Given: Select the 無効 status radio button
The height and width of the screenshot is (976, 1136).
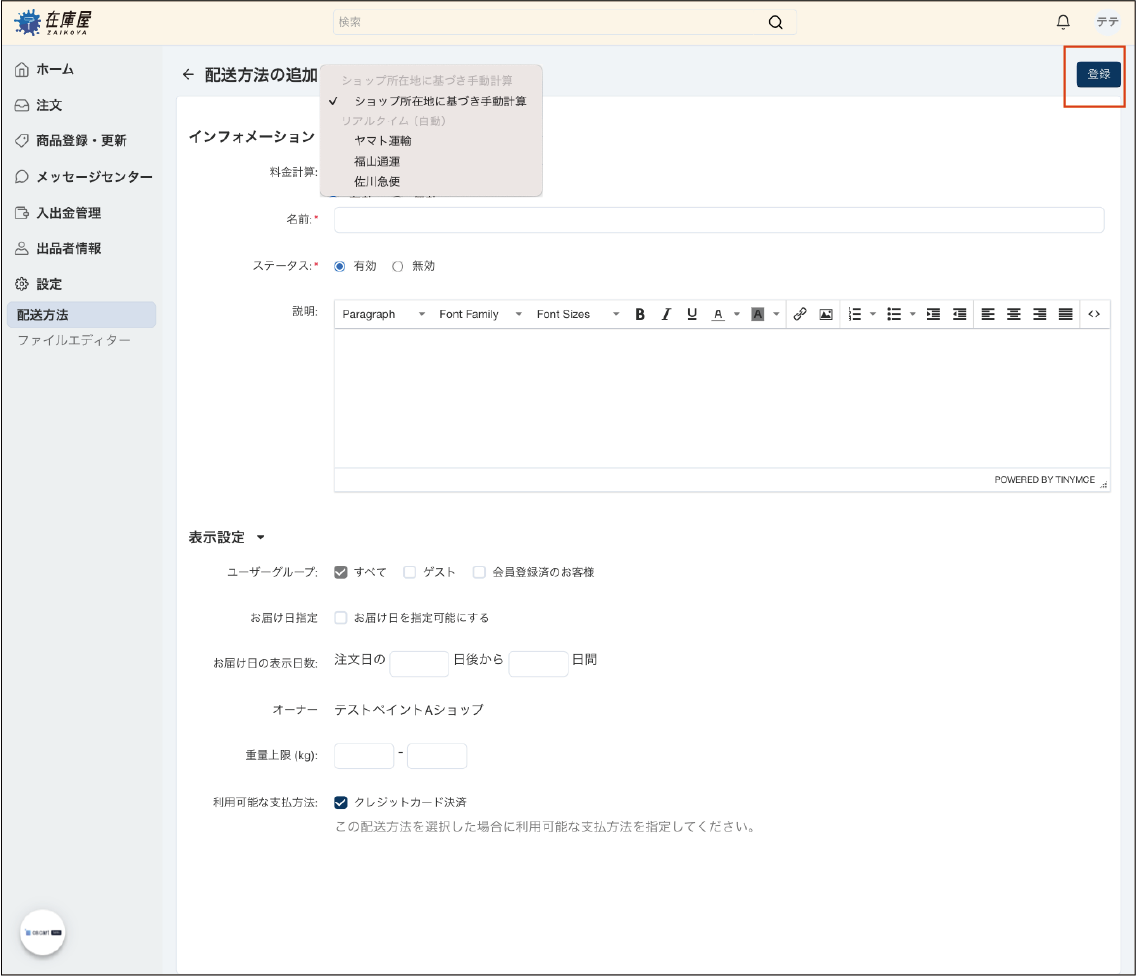Looking at the screenshot, I should pyautogui.click(x=397, y=266).
